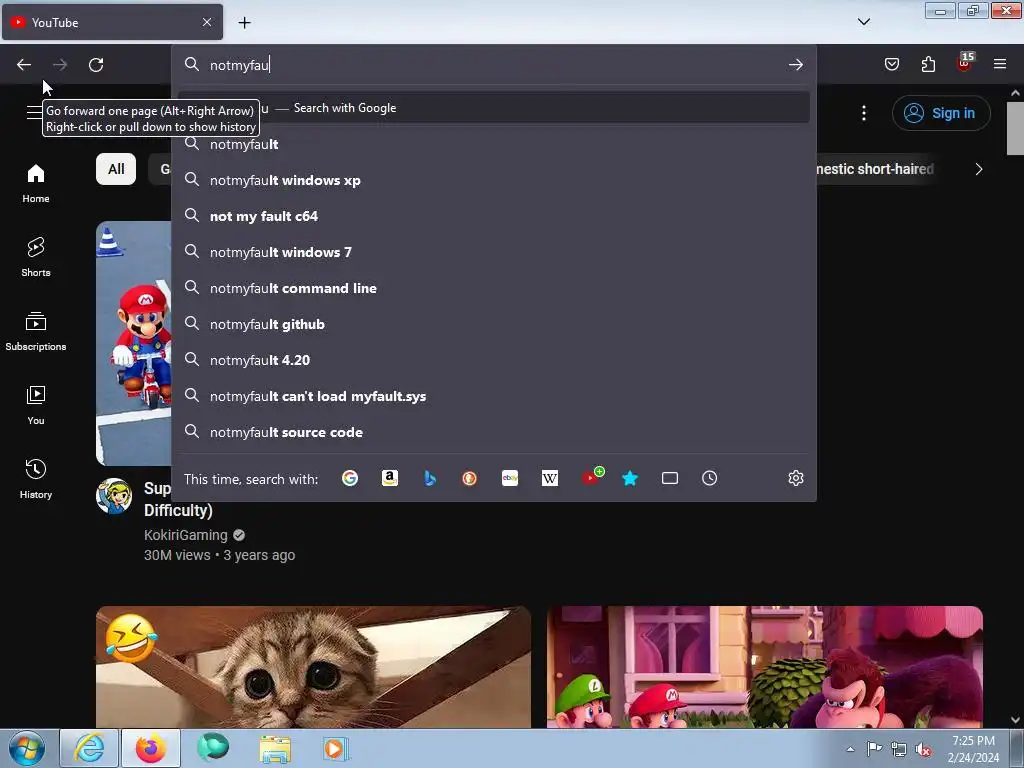Search this time with Wikipedia
The width and height of the screenshot is (1024, 768).
pos(550,479)
